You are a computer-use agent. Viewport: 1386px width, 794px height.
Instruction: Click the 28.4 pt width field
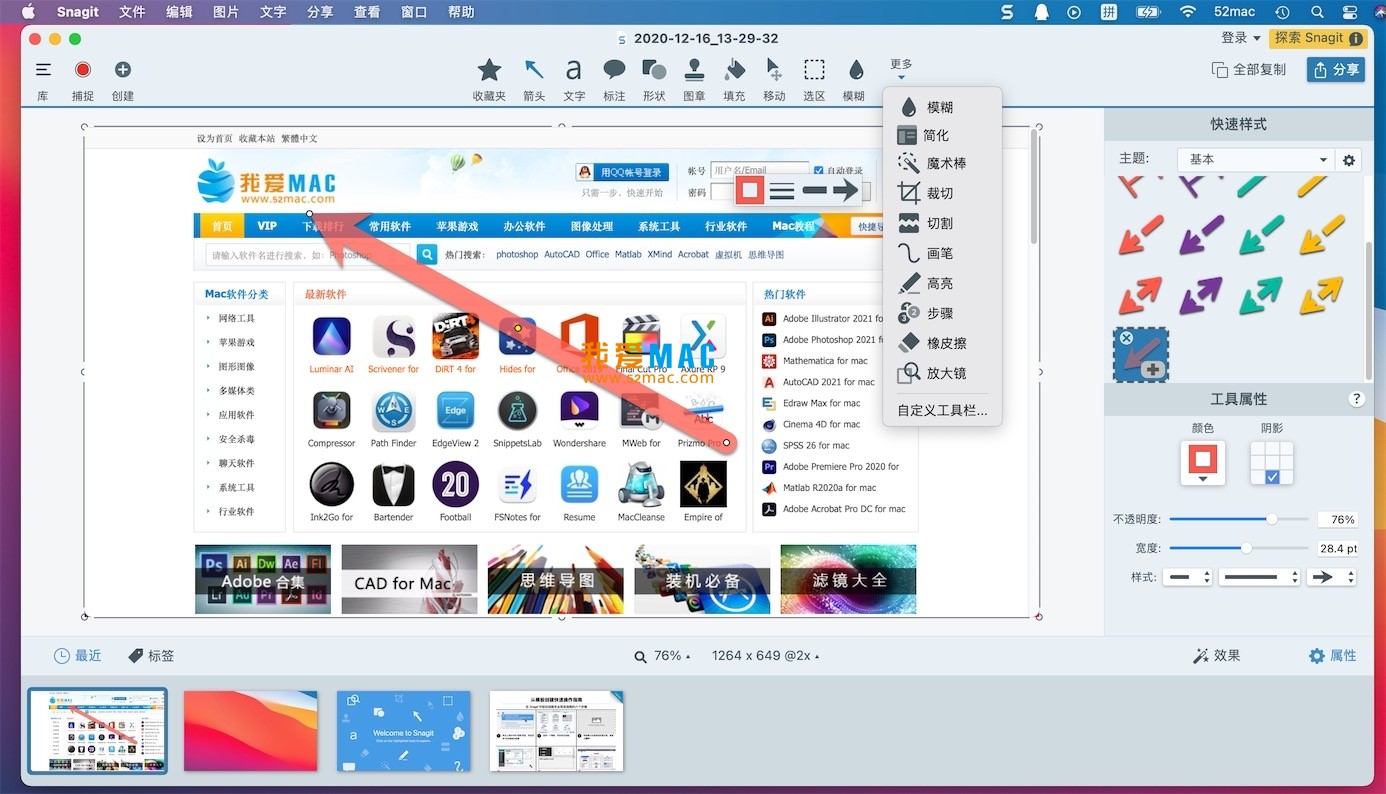pyautogui.click(x=1337, y=548)
